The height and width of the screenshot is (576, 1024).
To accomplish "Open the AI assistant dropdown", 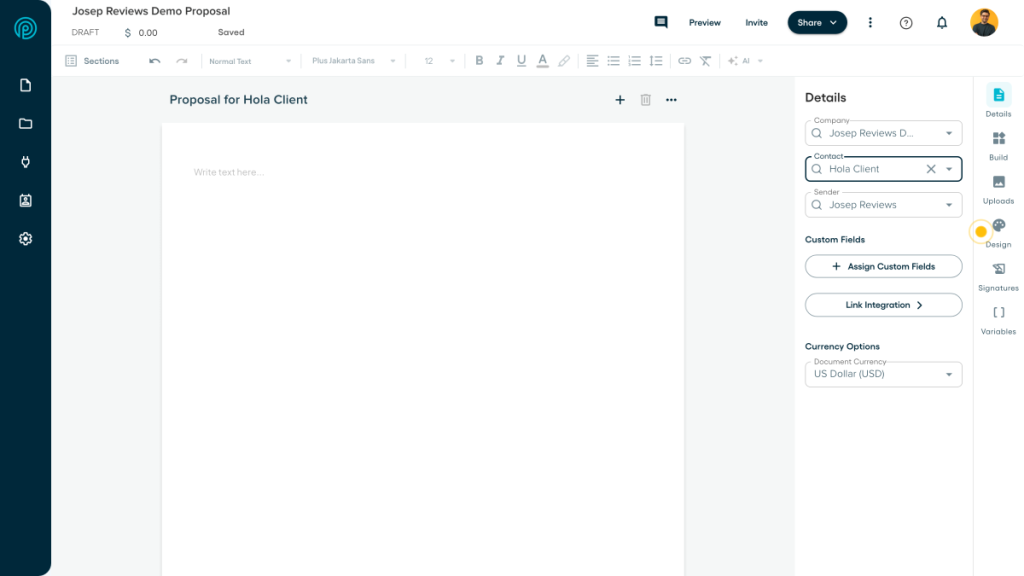I will pyautogui.click(x=745, y=61).
